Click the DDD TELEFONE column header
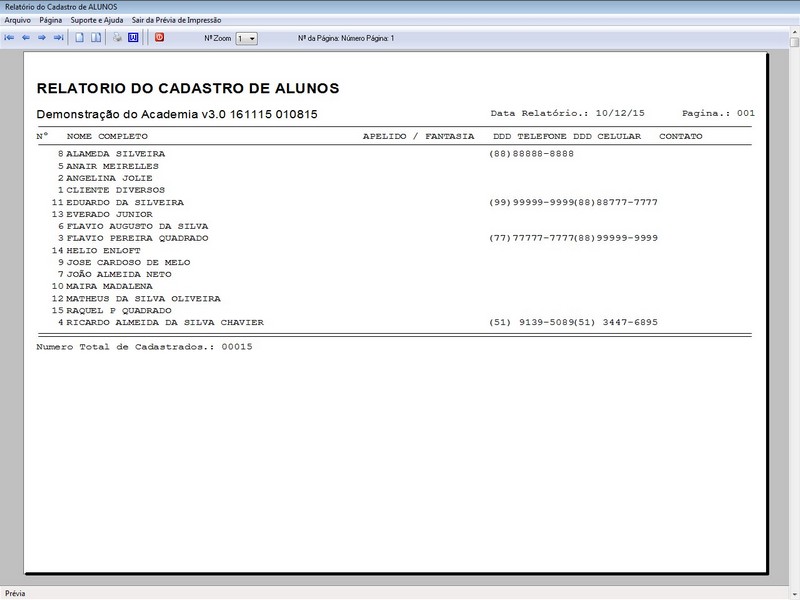Screen dimensions: 800x600 [530, 136]
